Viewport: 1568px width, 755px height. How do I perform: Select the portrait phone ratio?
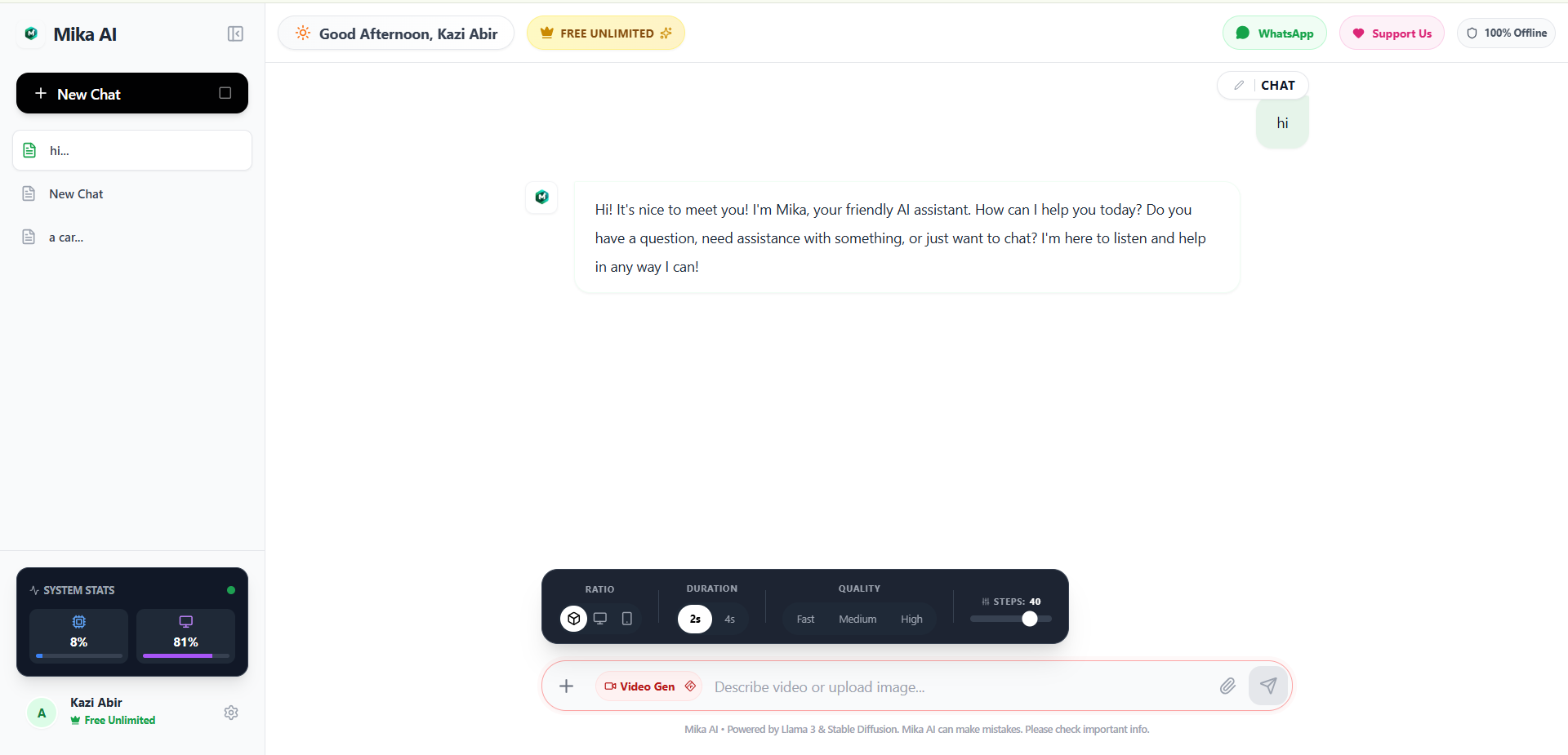coord(627,619)
